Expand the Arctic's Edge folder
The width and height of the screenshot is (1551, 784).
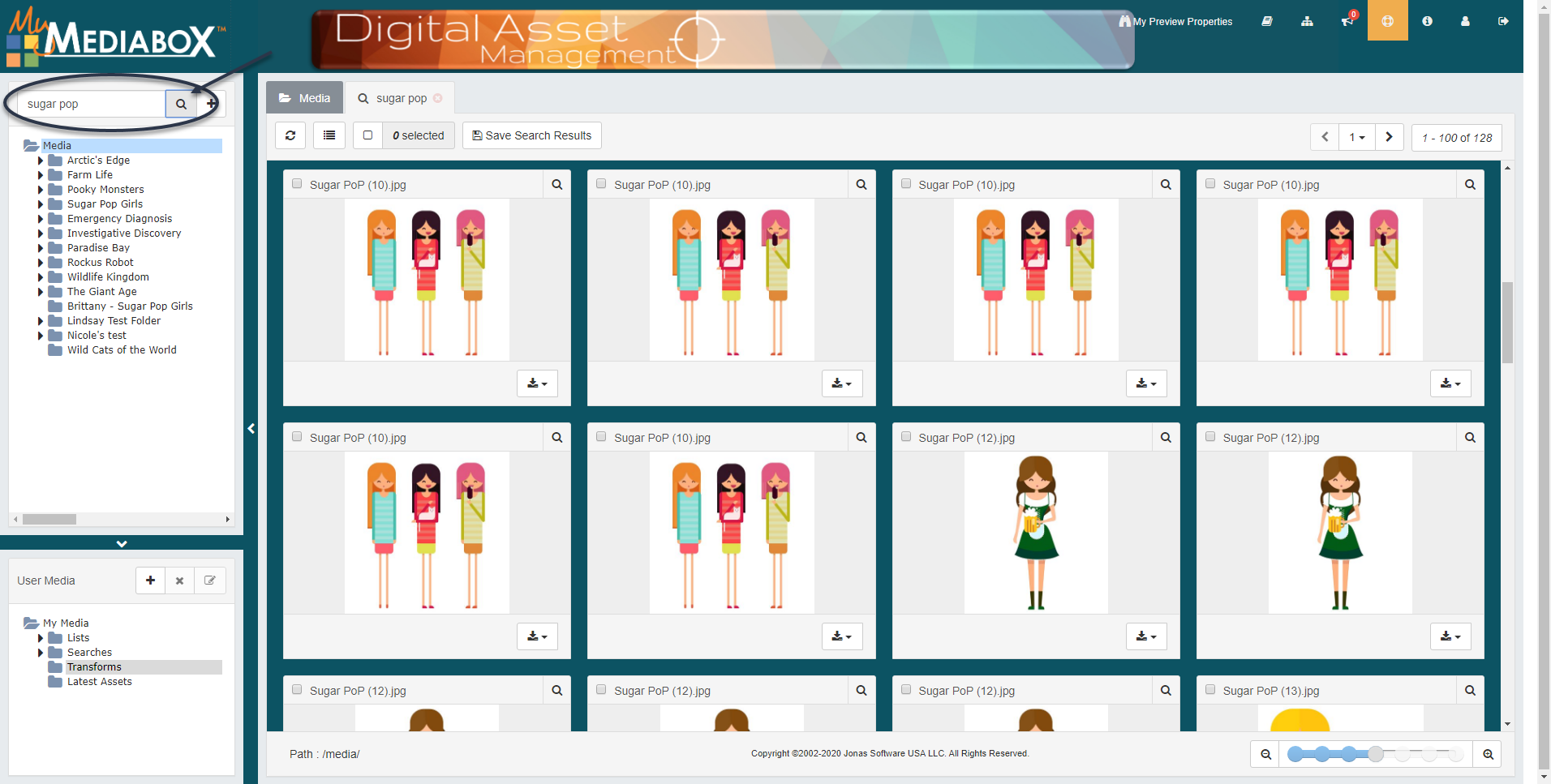coord(41,161)
